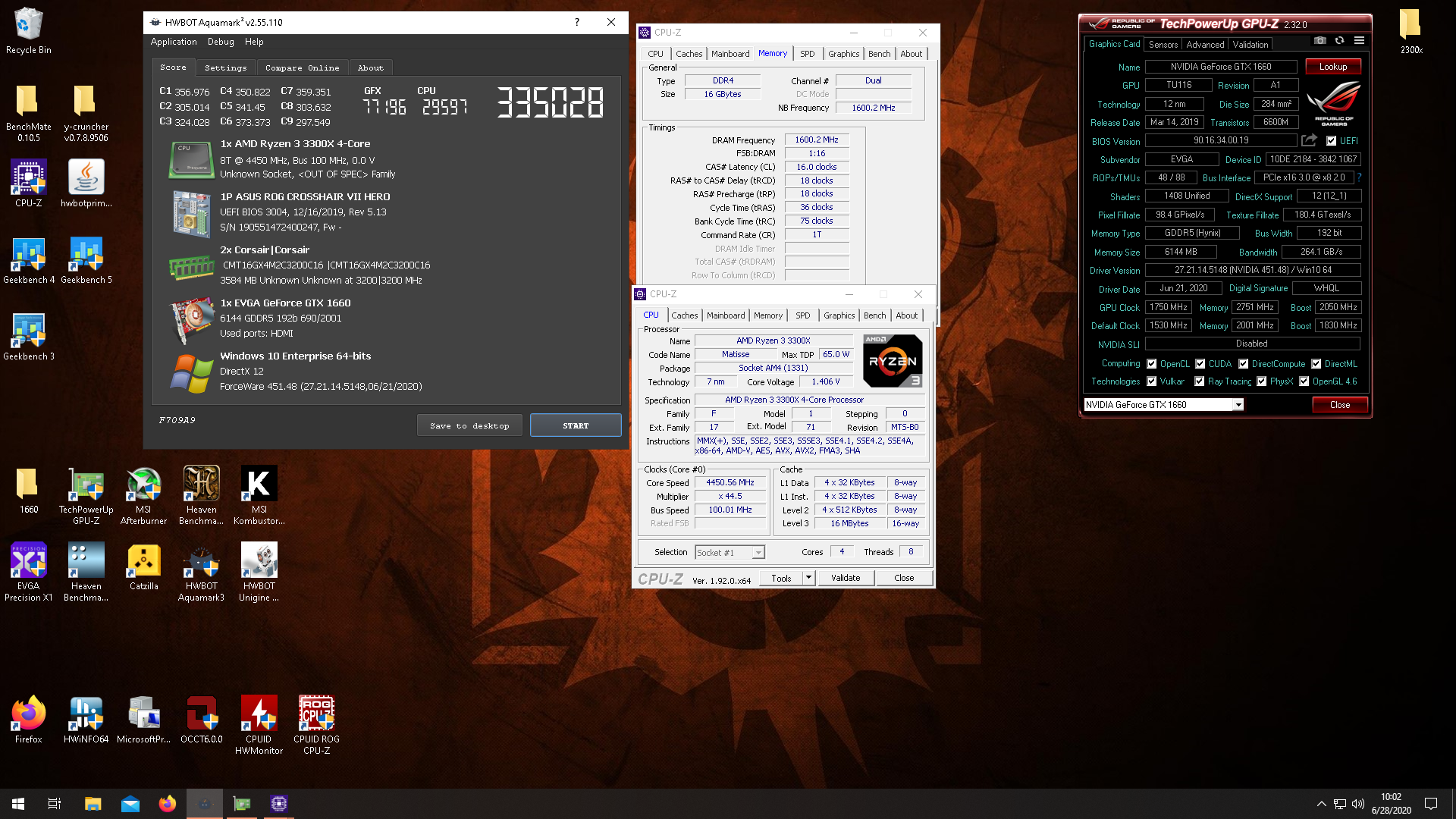Open Task View on the taskbar

pyautogui.click(x=55, y=804)
